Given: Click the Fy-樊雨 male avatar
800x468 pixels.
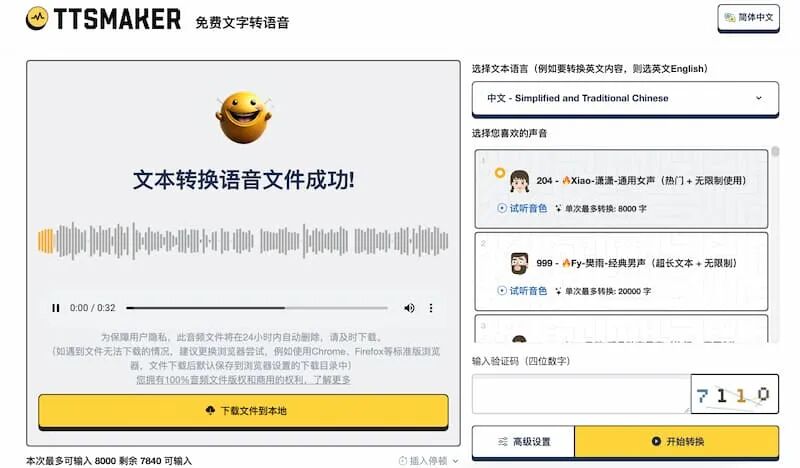Looking at the screenshot, I should (x=519, y=263).
